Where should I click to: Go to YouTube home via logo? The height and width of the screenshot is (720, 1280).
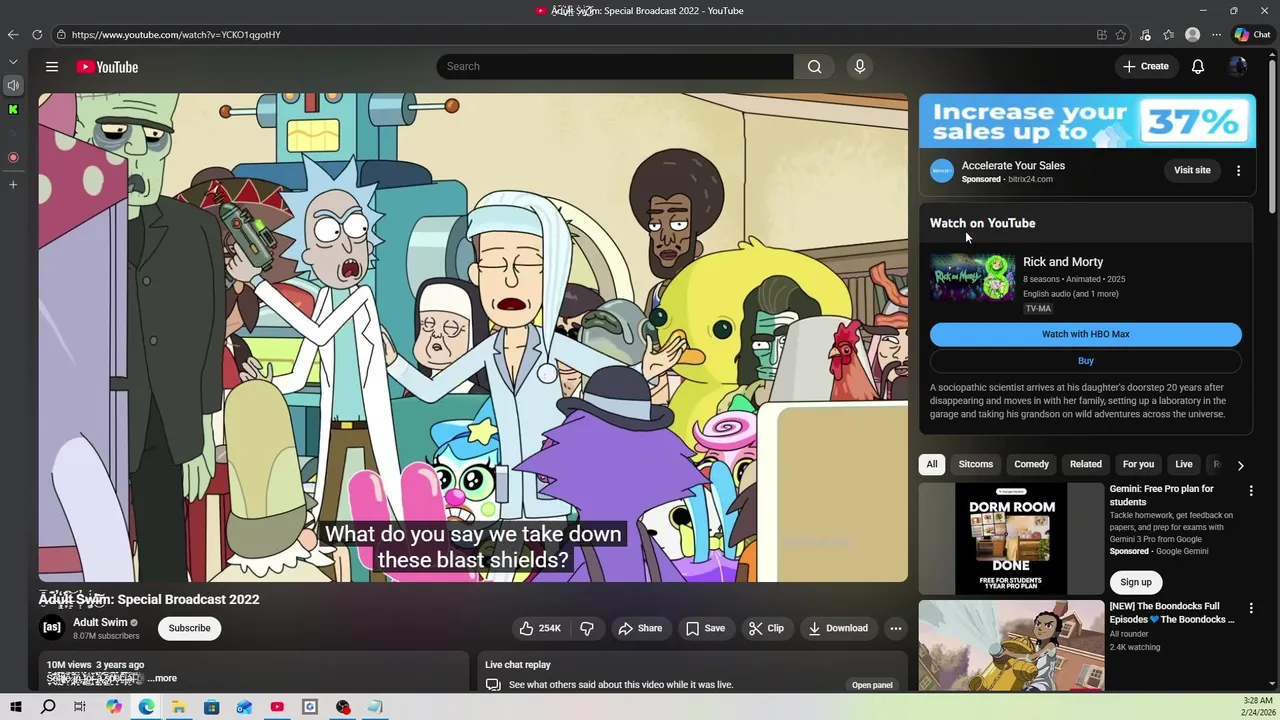tap(107, 67)
